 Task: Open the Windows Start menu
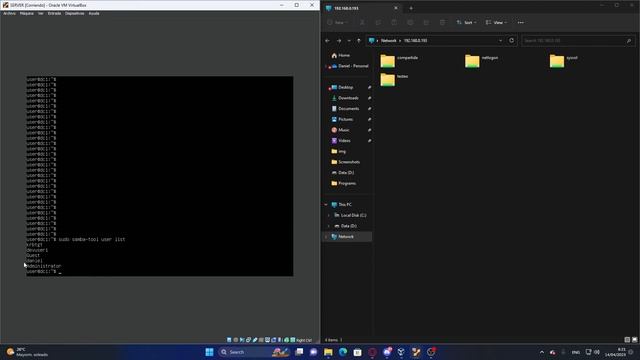(209, 352)
